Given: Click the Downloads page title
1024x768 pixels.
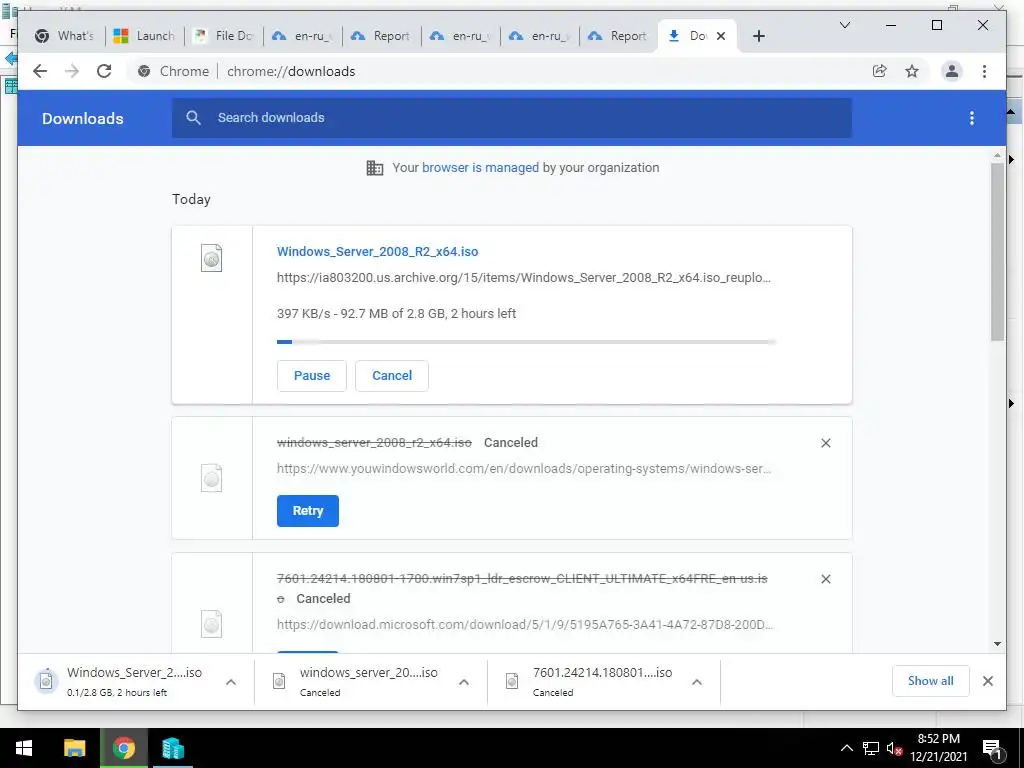Looking at the screenshot, I should coord(82,118).
